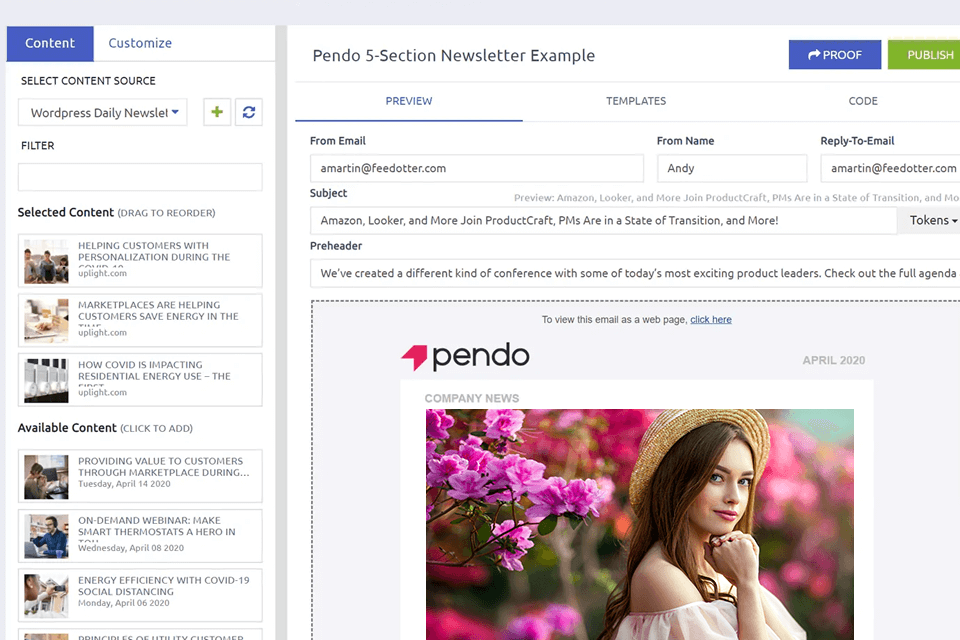This screenshot has height=640, width=960.
Task: Open the TEMPLATES tab
Action: tap(636, 101)
